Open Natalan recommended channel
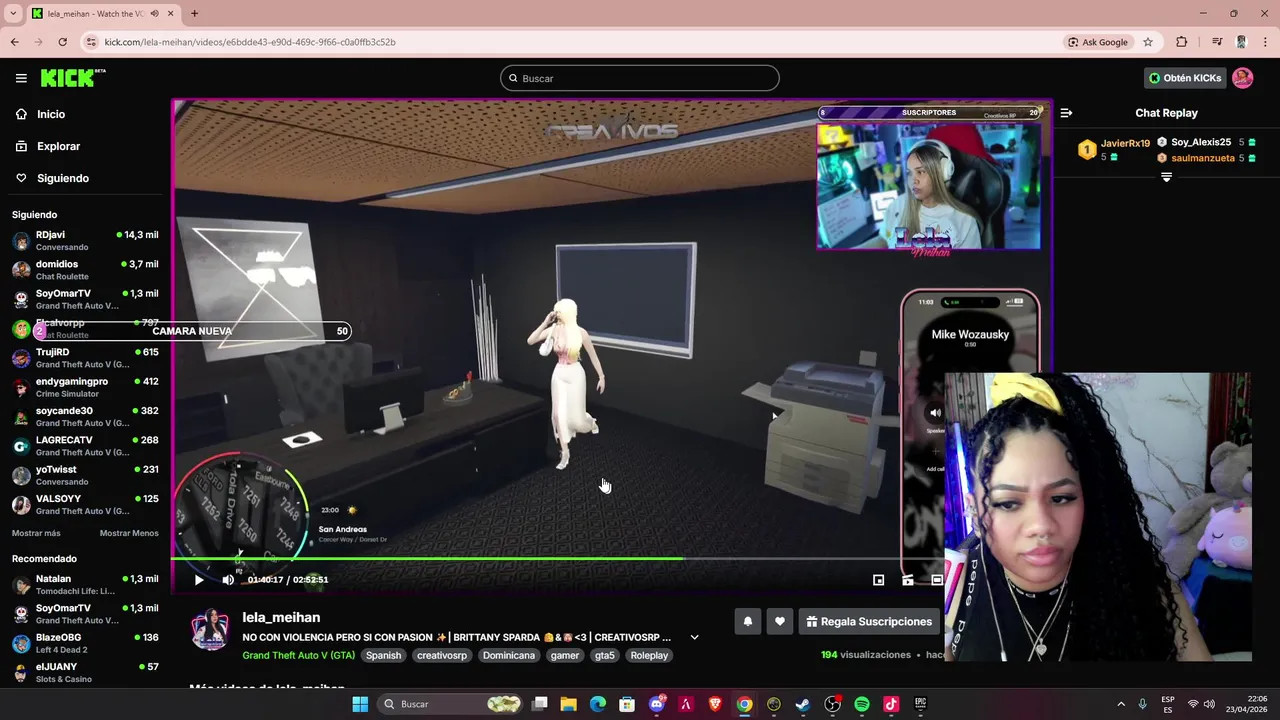This screenshot has height=720, width=1280. pos(85,585)
